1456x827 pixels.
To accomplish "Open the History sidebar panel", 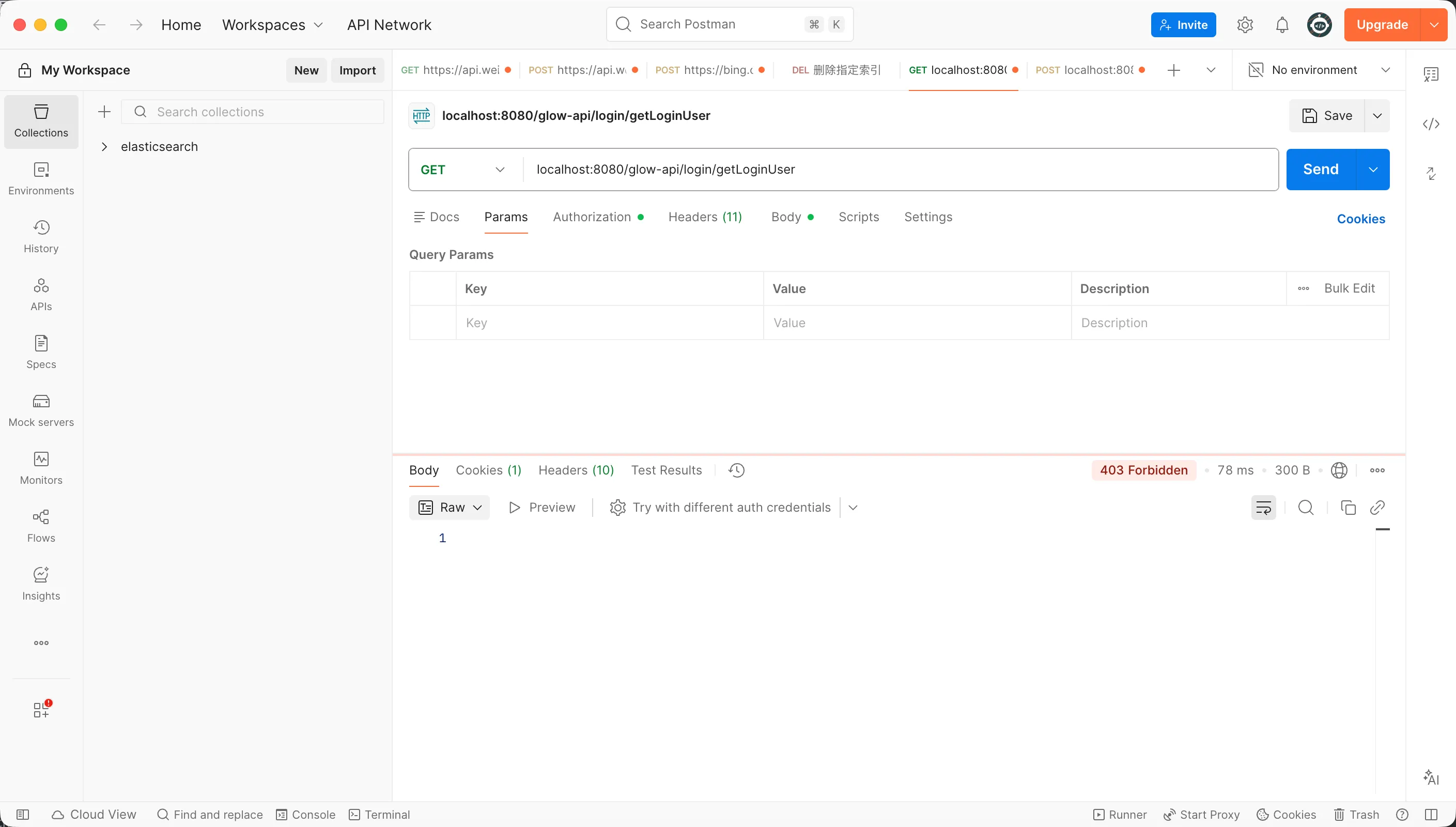I will 41,236.
